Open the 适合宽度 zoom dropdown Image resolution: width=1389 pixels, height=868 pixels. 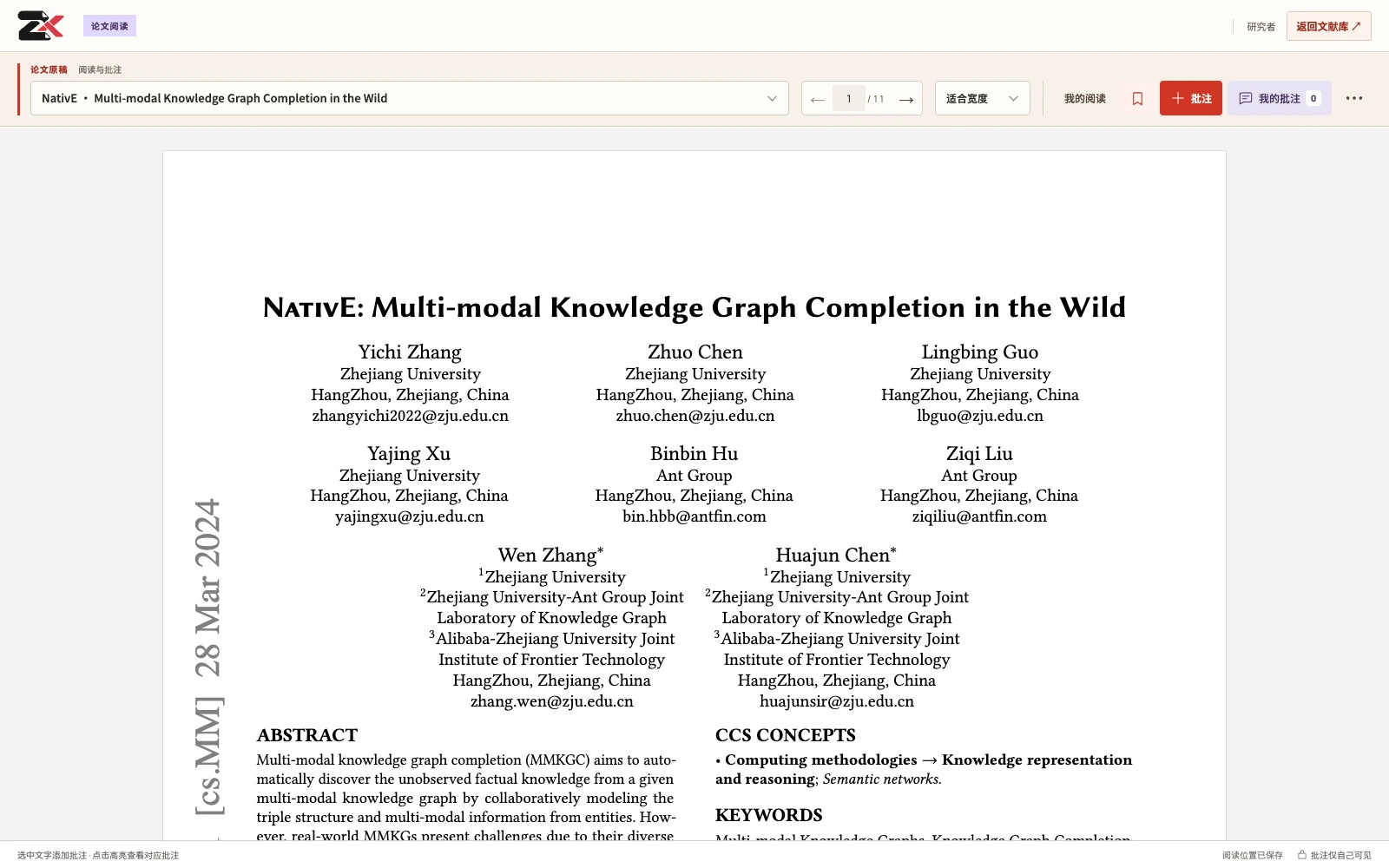[983, 98]
